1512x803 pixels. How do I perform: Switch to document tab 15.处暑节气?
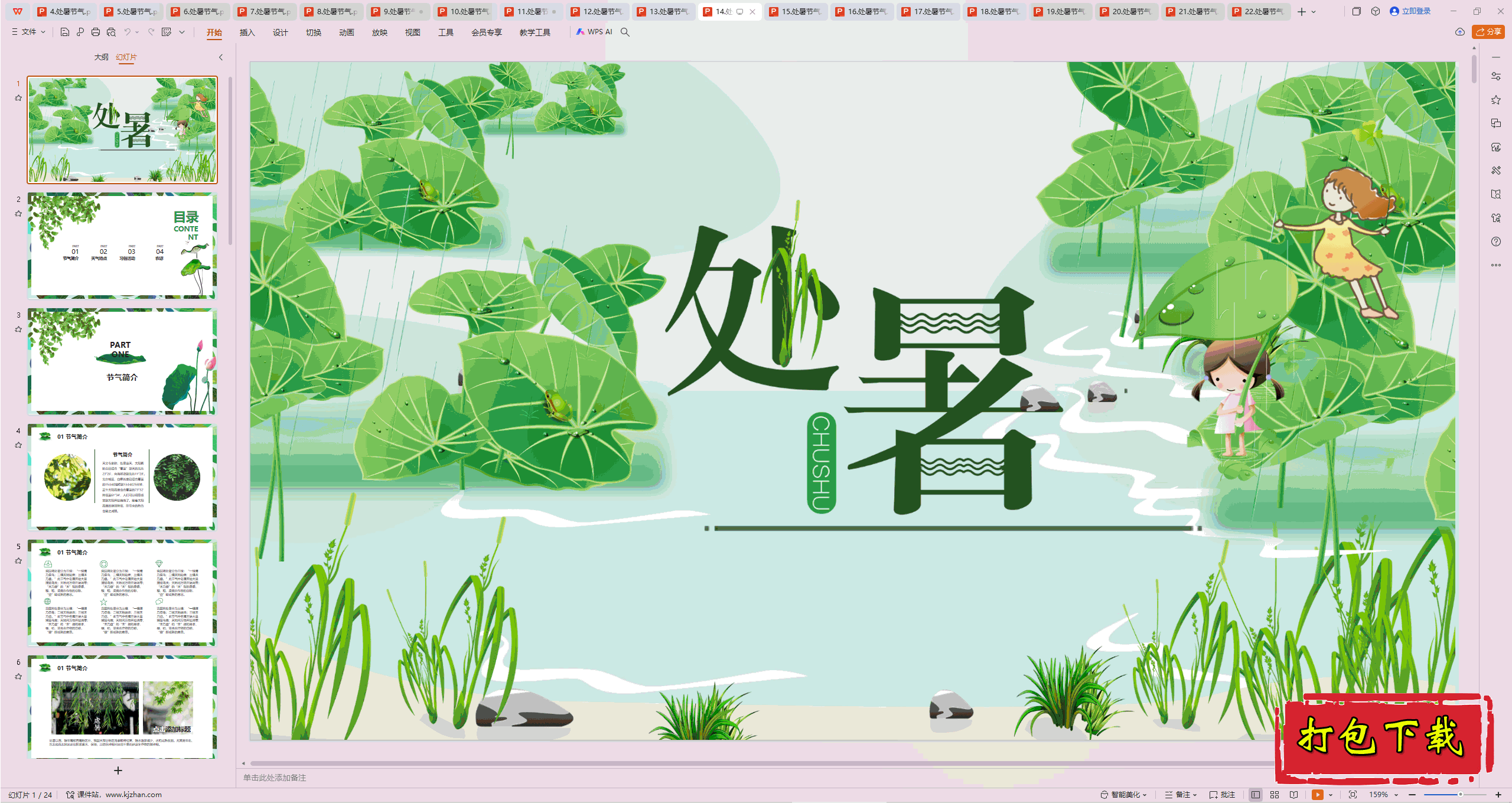click(796, 11)
